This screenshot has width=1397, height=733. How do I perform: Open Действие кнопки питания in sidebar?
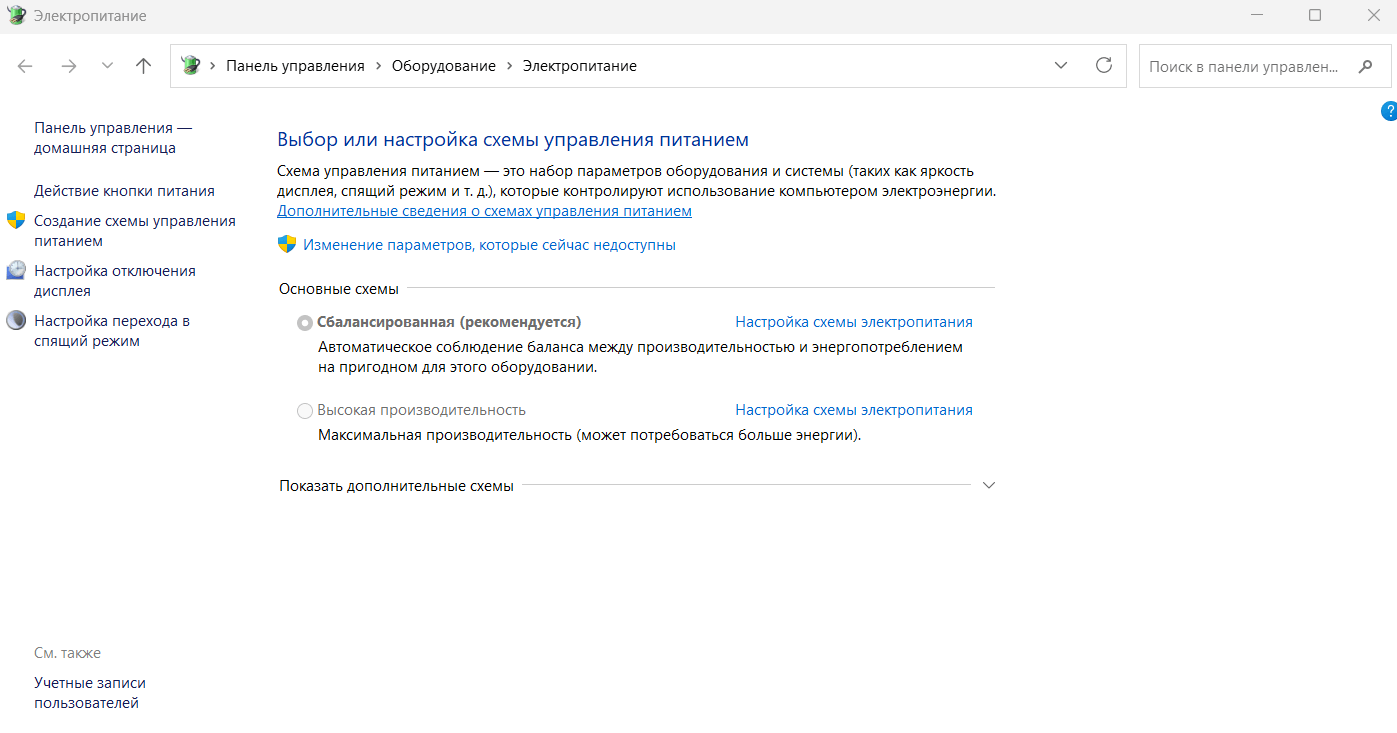[124, 191]
